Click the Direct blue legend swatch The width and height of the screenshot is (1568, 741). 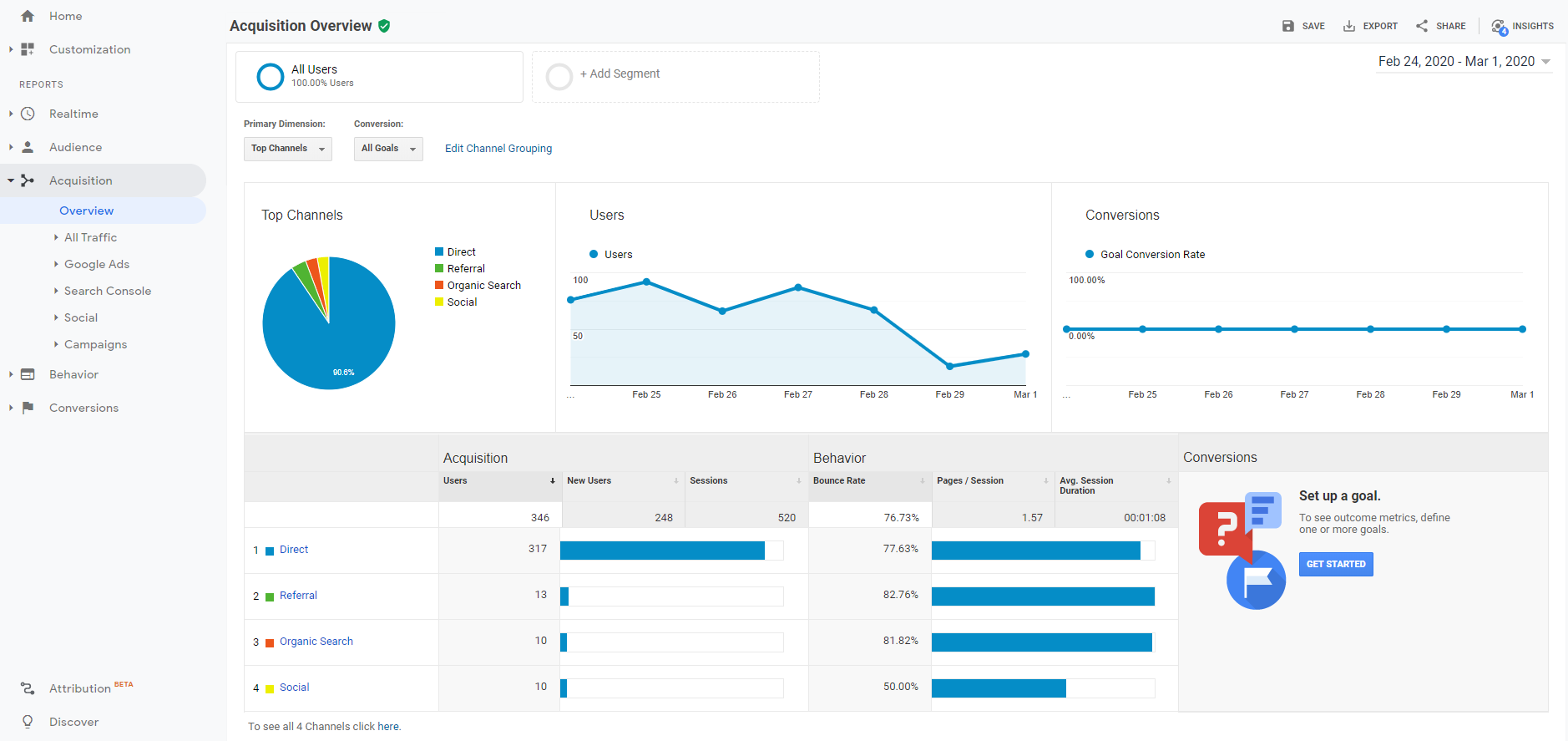point(439,251)
